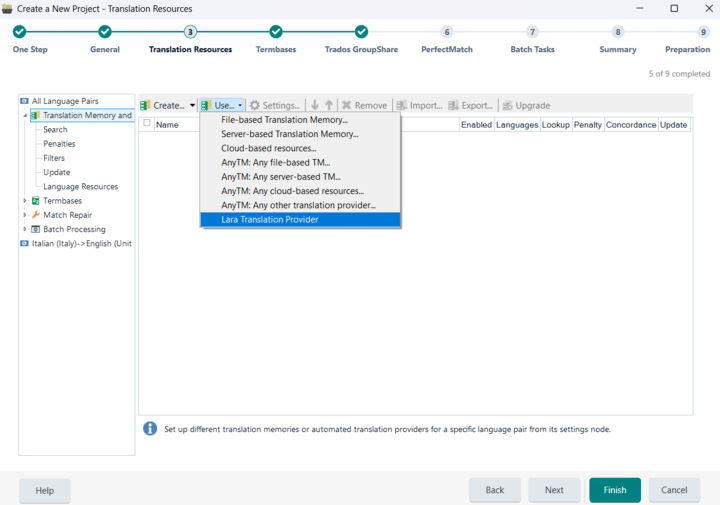720x505 pixels.
Task: Open the Create dropdown arrow
Action: click(192, 105)
